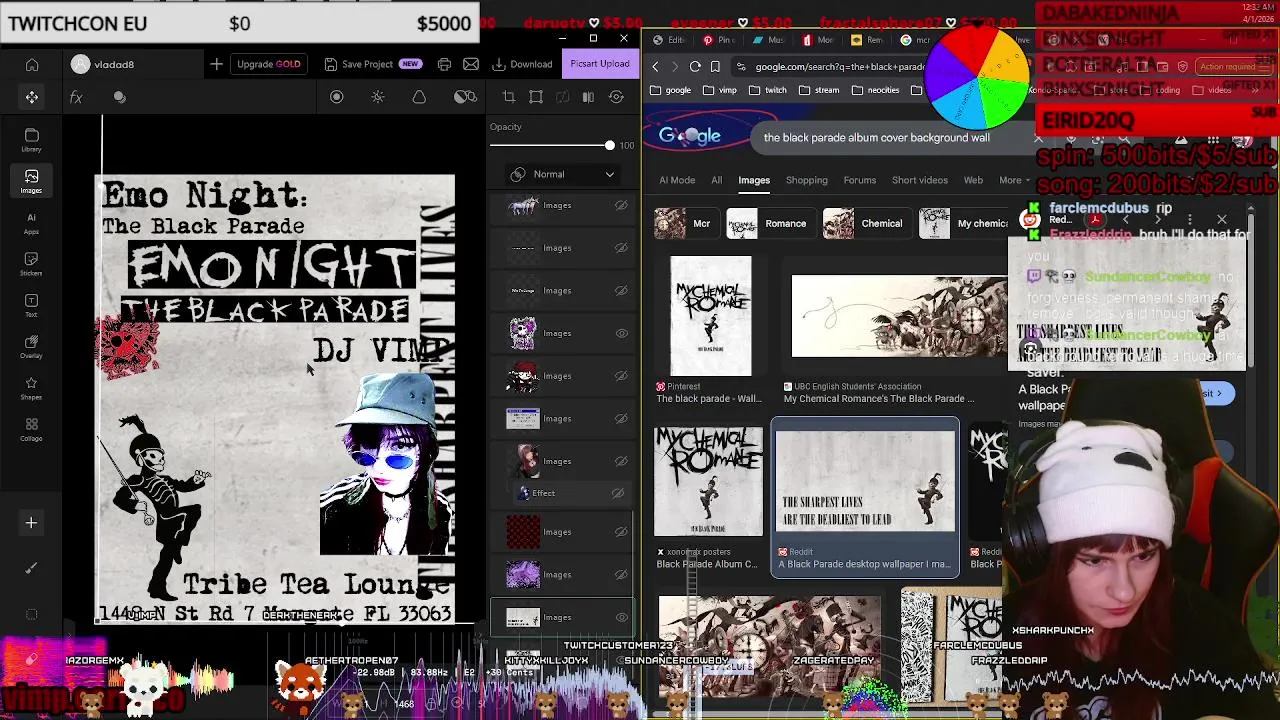This screenshot has height=720, width=1280.
Task: Select the Mcr suggestion chip
Action: 685,223
